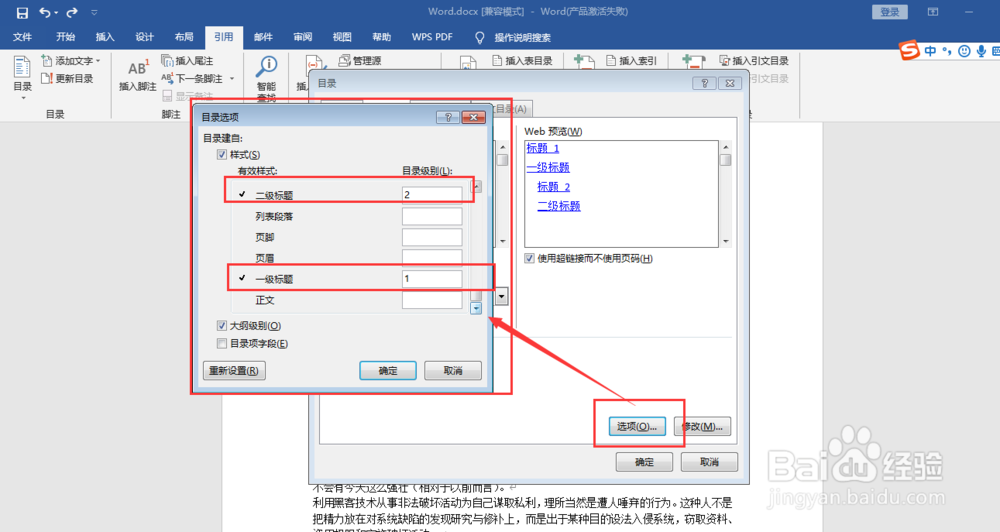
Task: Click Web preview scroll-down arrow
Action: coord(726,242)
